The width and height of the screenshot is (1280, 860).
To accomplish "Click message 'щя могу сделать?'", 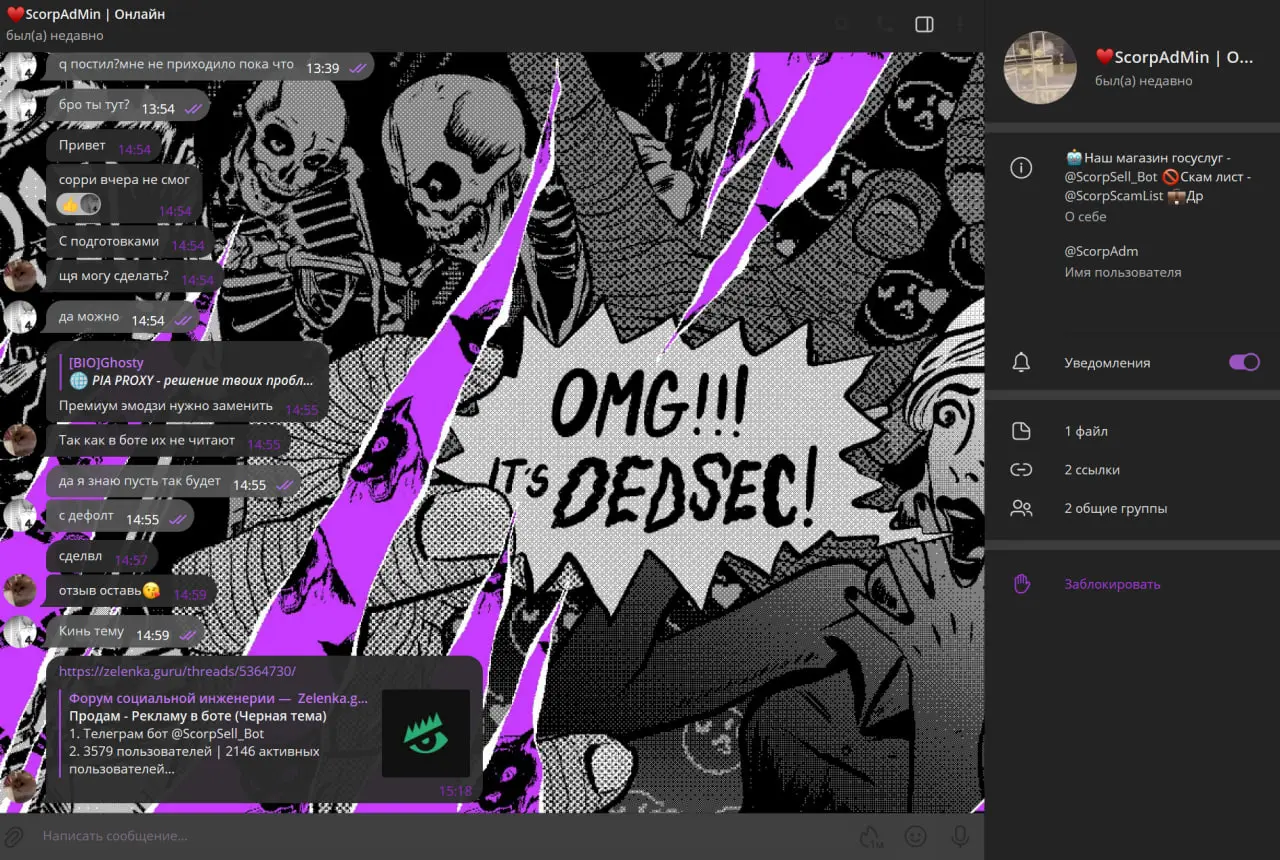I will (x=135, y=277).
